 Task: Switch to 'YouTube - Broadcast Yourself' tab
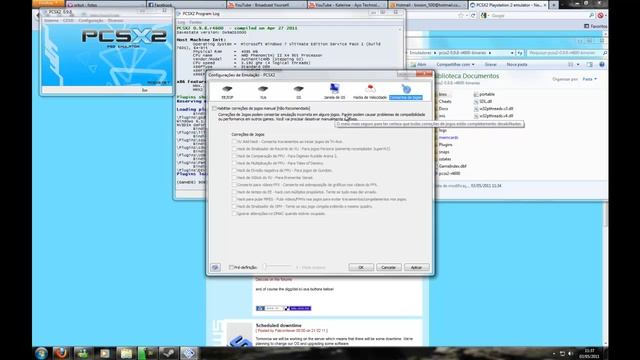267,5
